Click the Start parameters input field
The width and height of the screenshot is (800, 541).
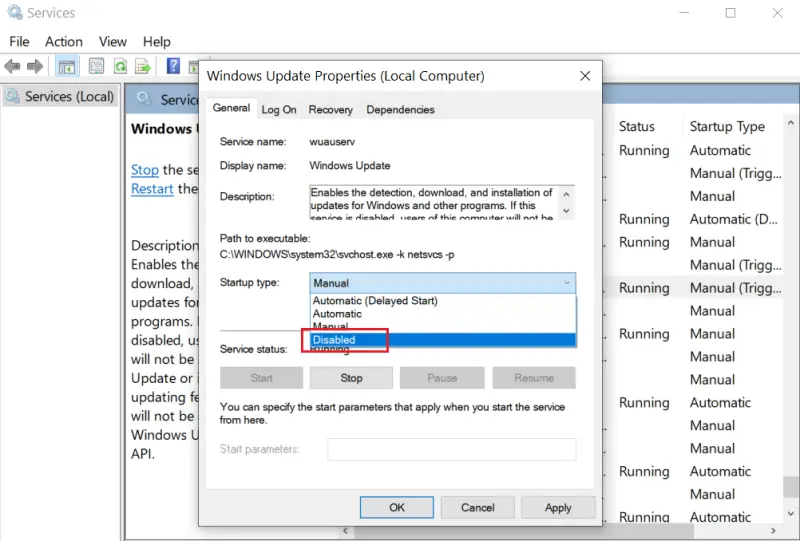[452, 450]
